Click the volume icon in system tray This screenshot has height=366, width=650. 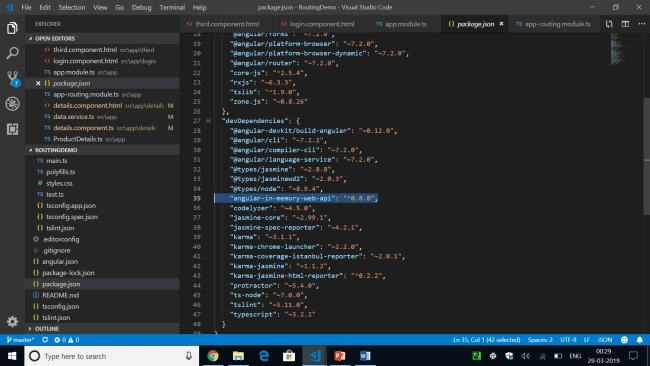coord(525,356)
